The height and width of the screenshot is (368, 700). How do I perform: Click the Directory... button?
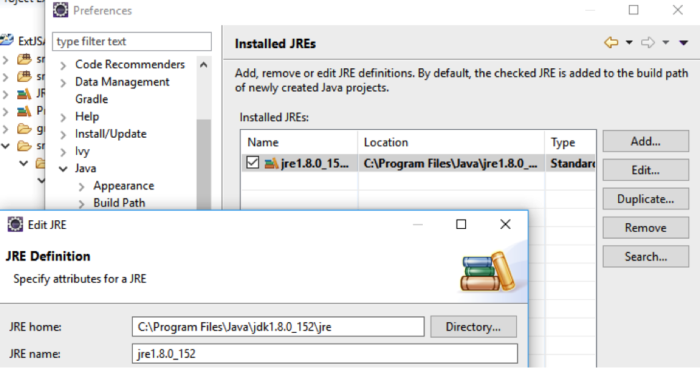pos(473,327)
